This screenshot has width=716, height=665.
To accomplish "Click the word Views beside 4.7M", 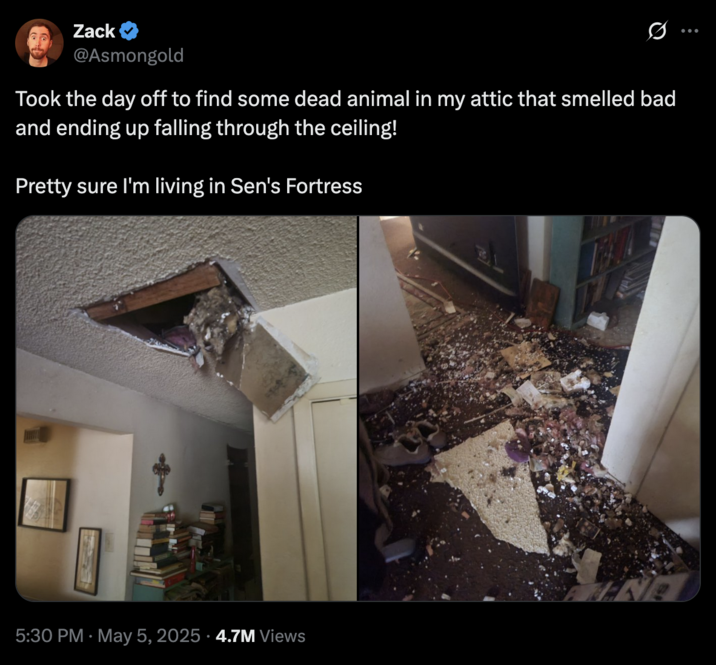I will click(282, 636).
